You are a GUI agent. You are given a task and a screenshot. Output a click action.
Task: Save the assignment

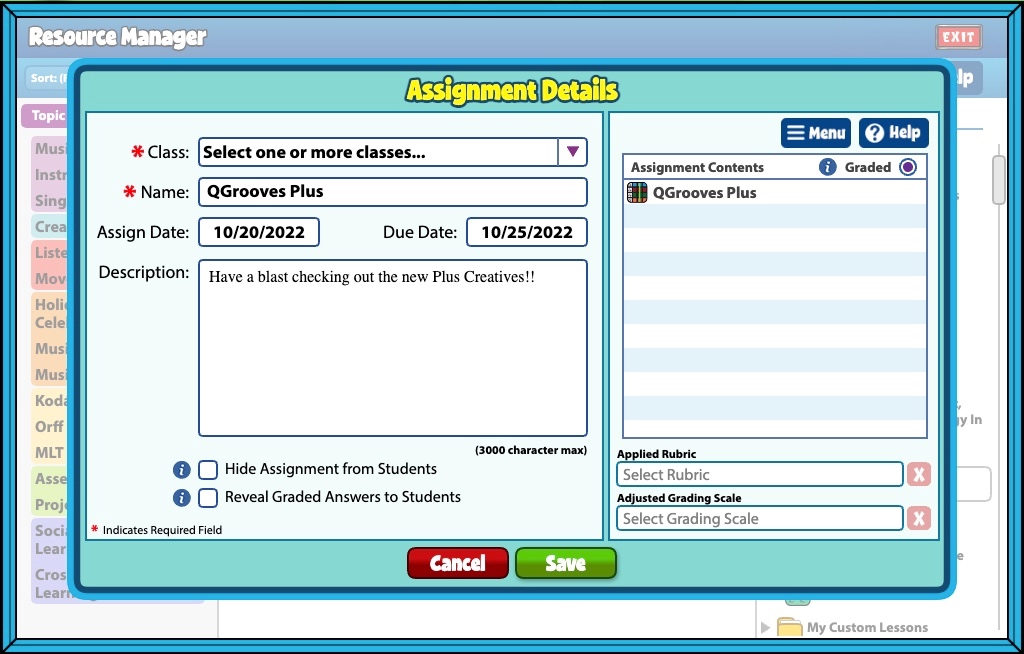tap(566, 563)
